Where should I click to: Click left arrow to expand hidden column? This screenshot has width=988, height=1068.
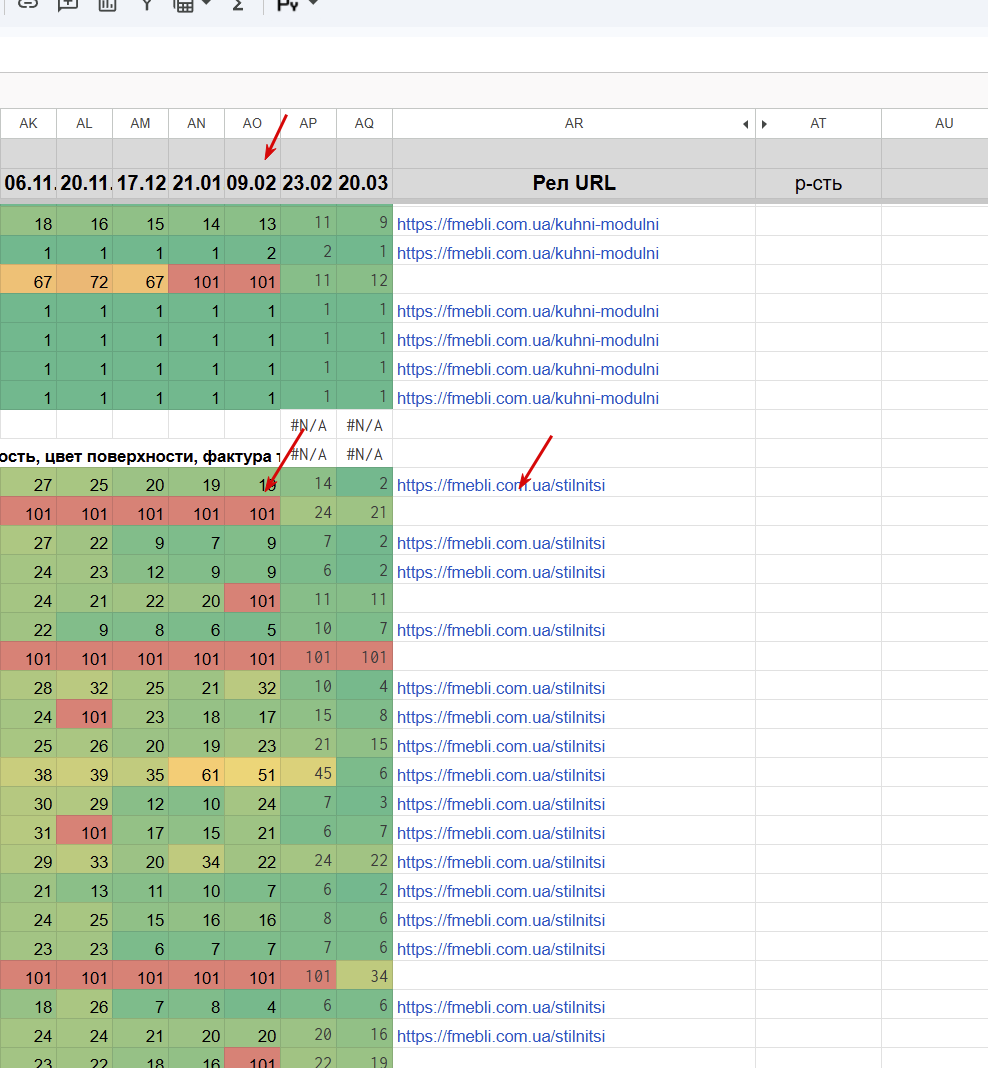coord(746,124)
